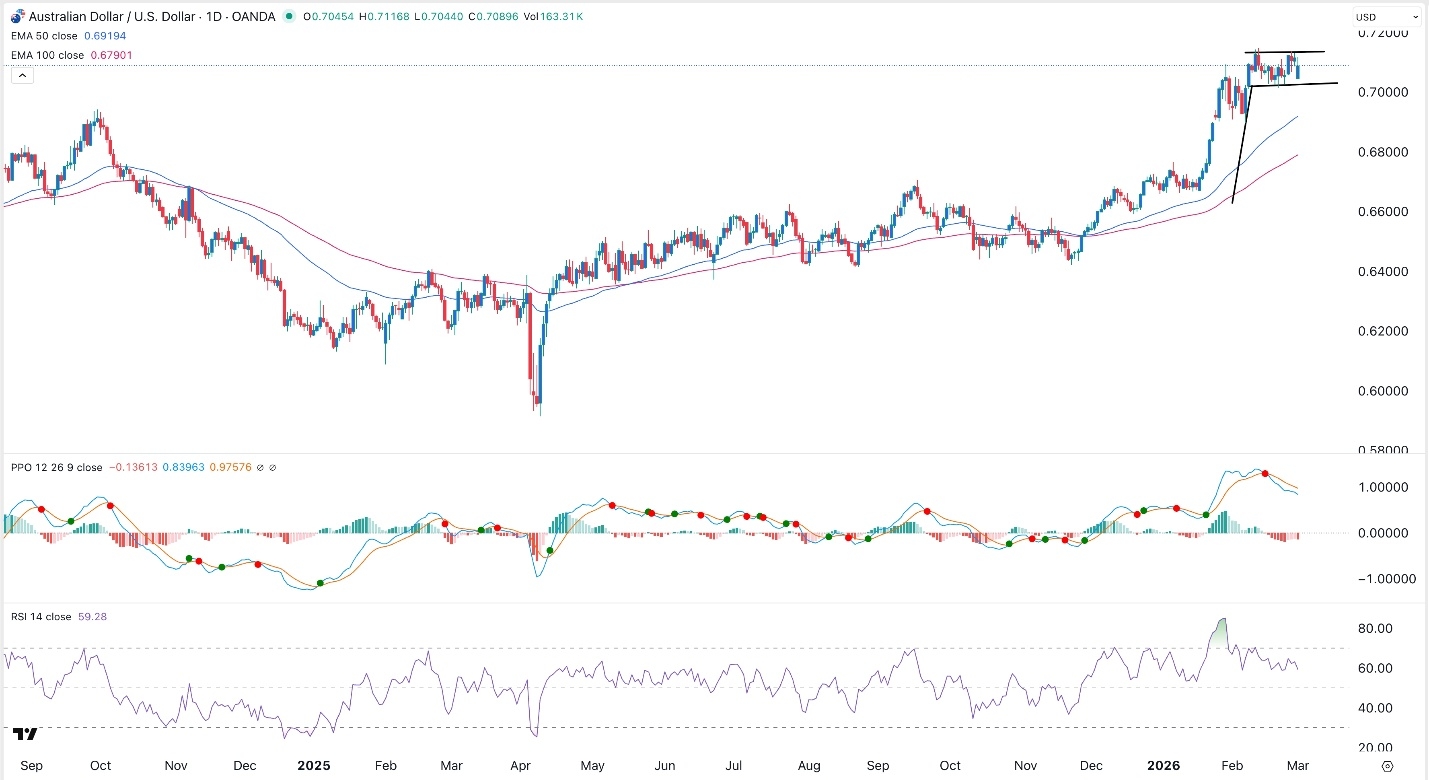This screenshot has width=1429, height=780.
Task: Click the second crossed-circle icon in the PPO legend
Action: pyautogui.click(x=273, y=467)
